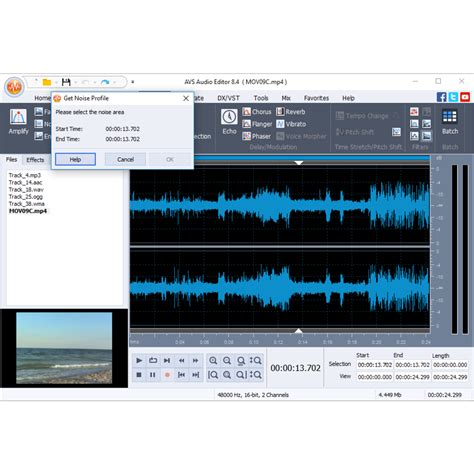
Task: Apply the Flanger effect
Action: [x=257, y=124]
